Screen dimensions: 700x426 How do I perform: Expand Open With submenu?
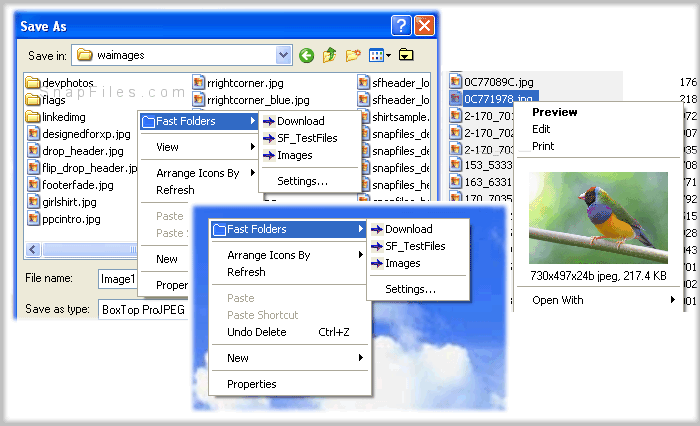pos(597,300)
